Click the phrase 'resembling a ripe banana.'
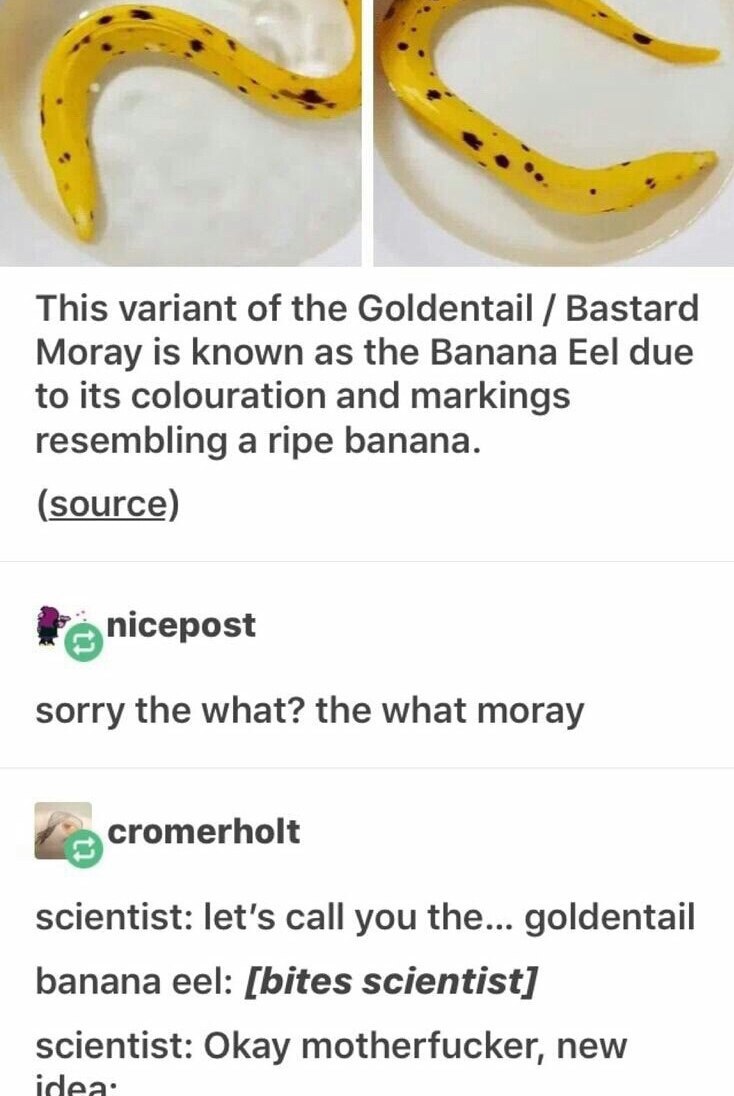734x1096 pixels. tap(259, 440)
